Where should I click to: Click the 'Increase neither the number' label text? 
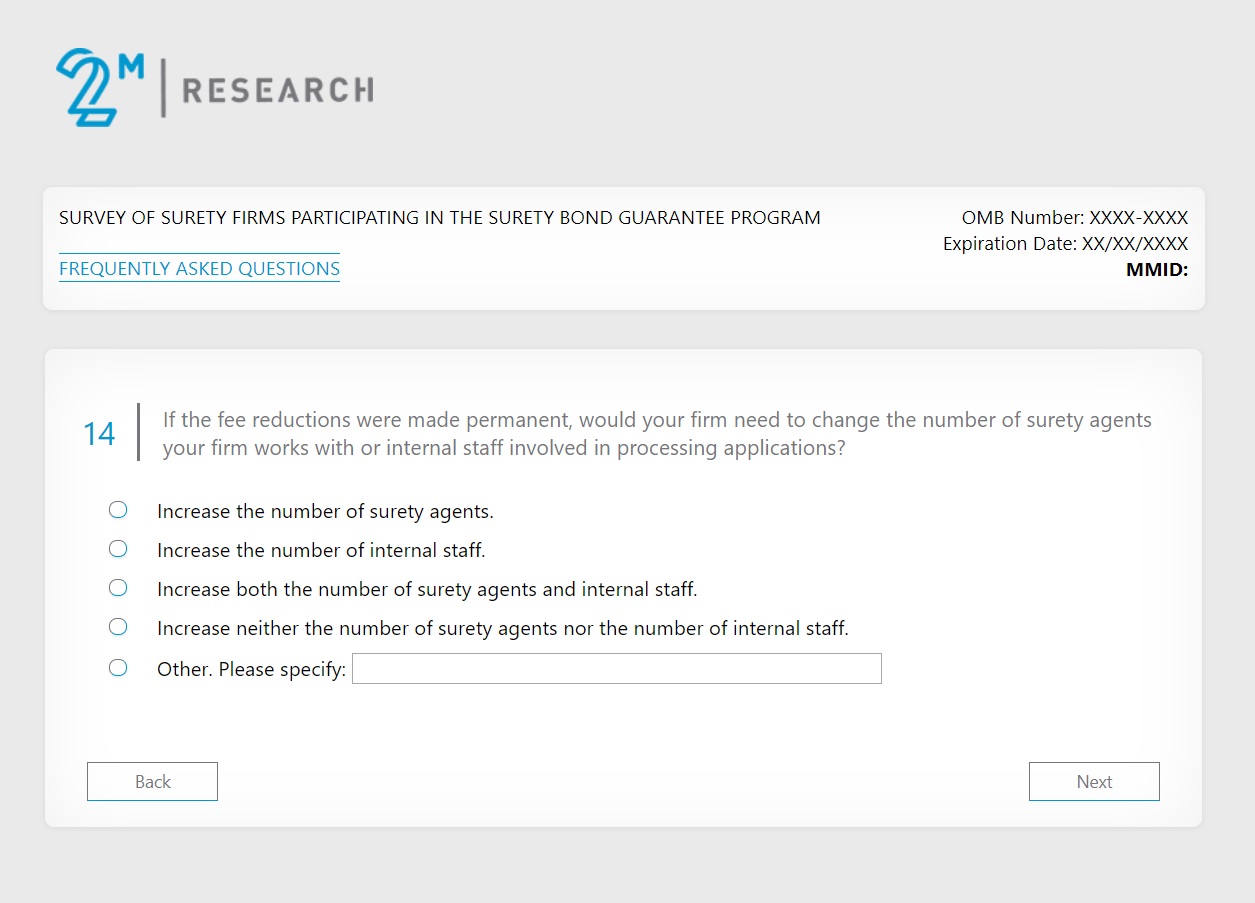pyautogui.click(x=502, y=629)
